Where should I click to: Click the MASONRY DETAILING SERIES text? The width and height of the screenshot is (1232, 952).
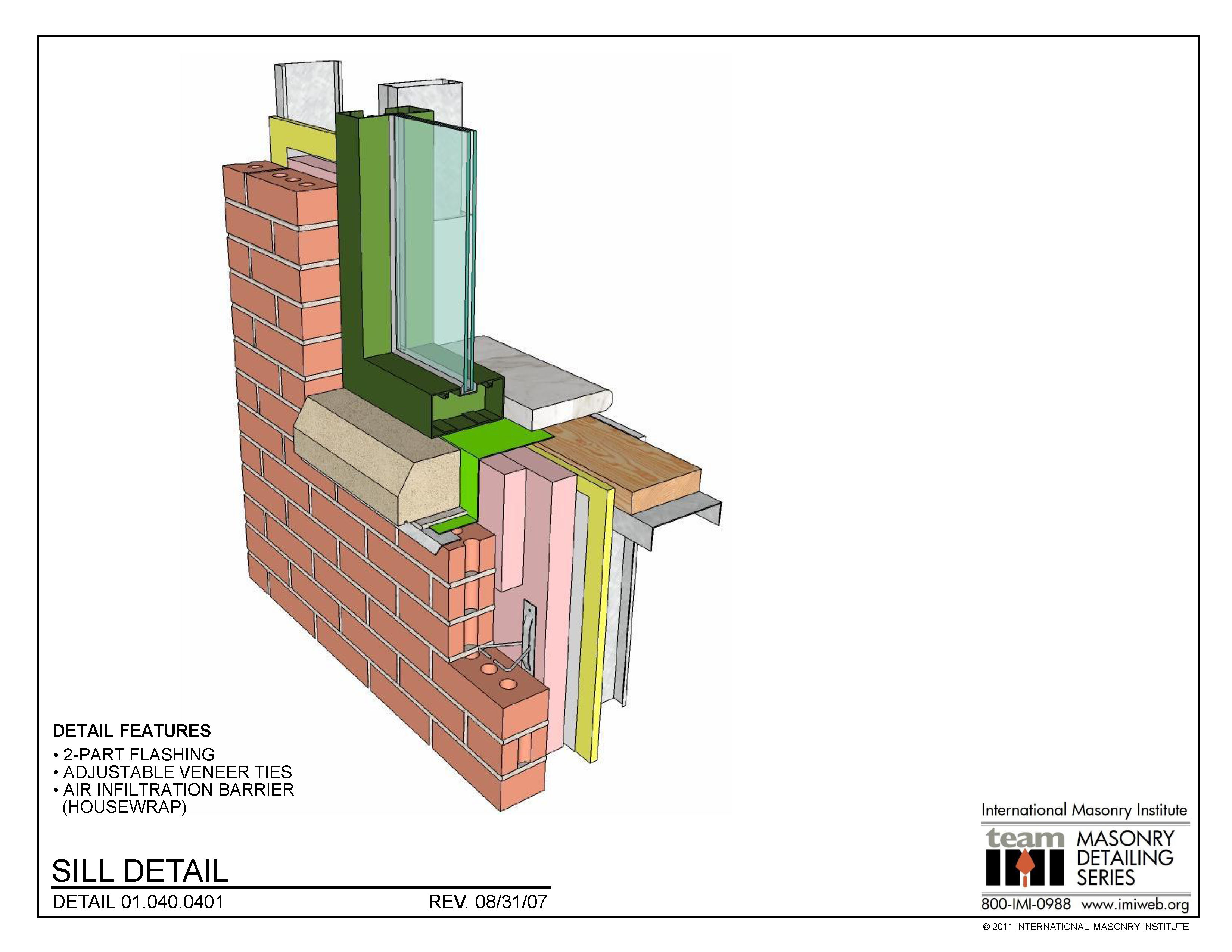coord(1125,858)
